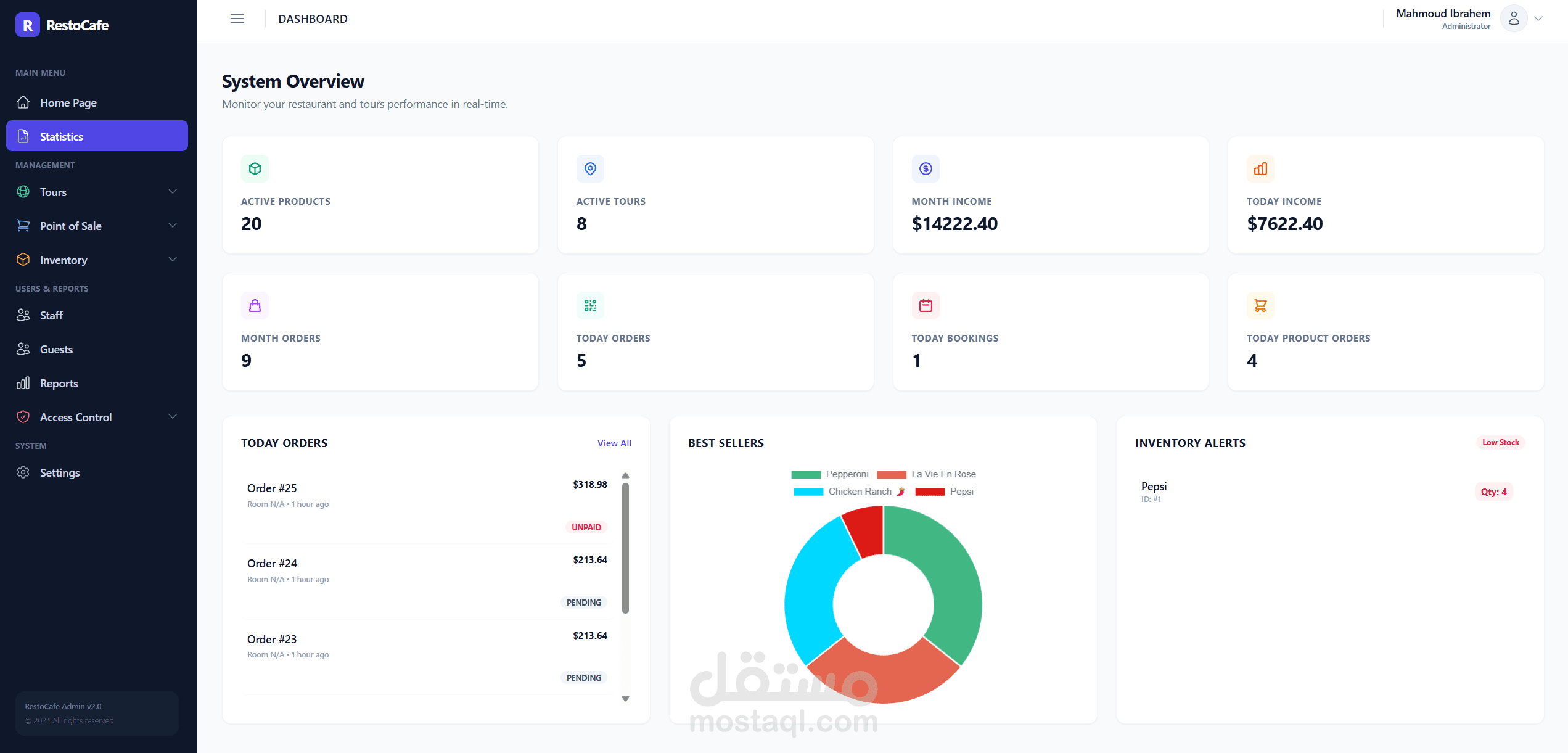
Task: Click the Active Products cube icon
Action: [x=255, y=168]
